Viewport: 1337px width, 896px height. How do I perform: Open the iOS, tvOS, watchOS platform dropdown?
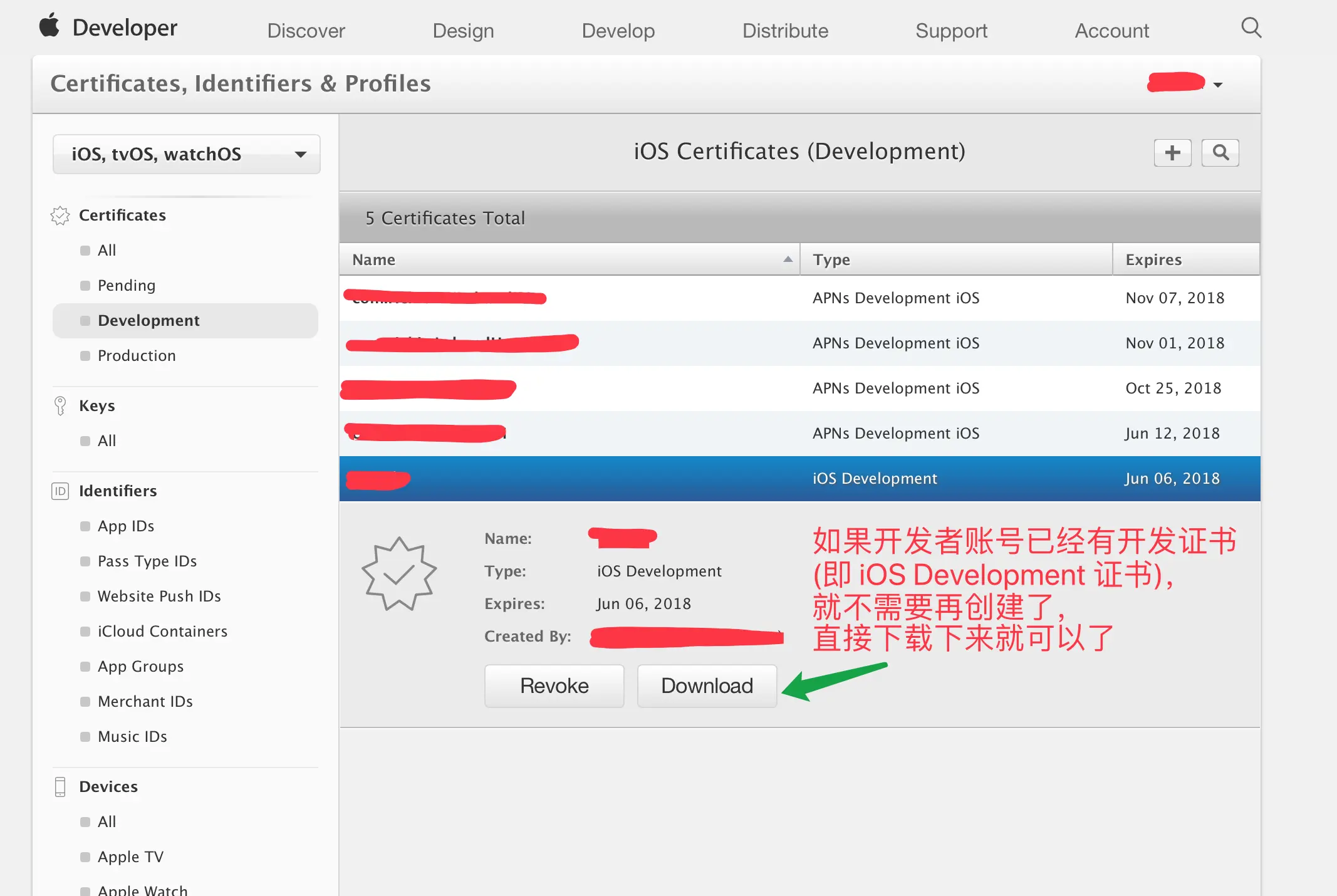(187, 154)
